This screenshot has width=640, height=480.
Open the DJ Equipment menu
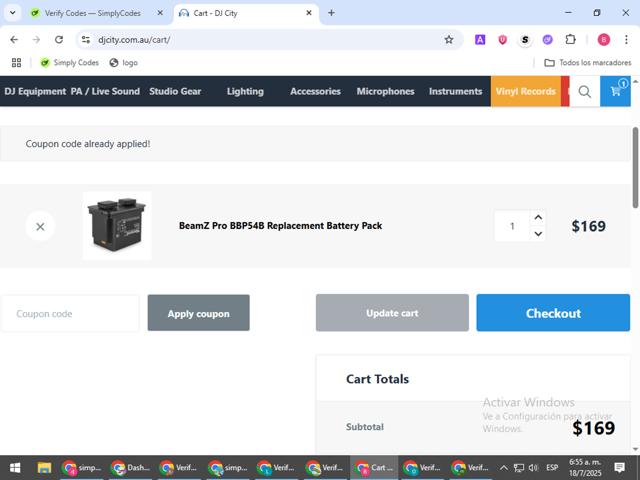[35, 91]
